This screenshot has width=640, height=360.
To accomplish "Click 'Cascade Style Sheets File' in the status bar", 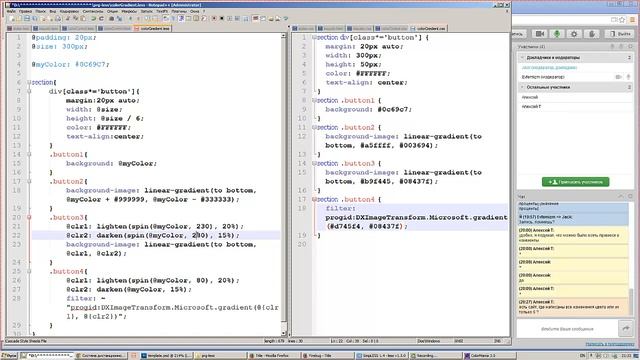I will coord(26,341).
